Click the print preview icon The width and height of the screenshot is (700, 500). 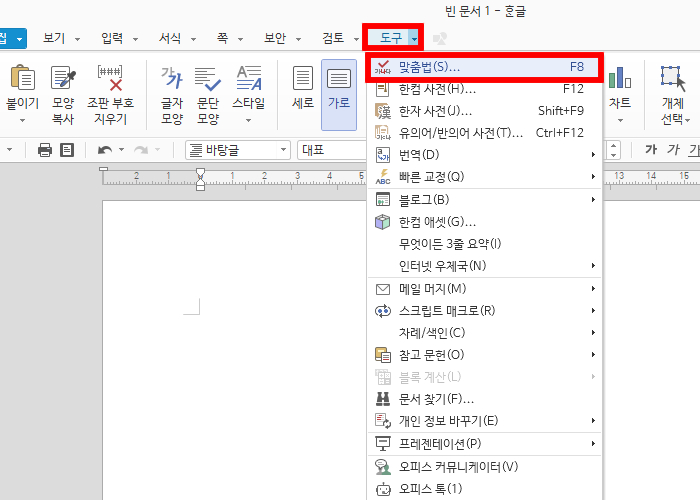pyautogui.click(x=67, y=150)
